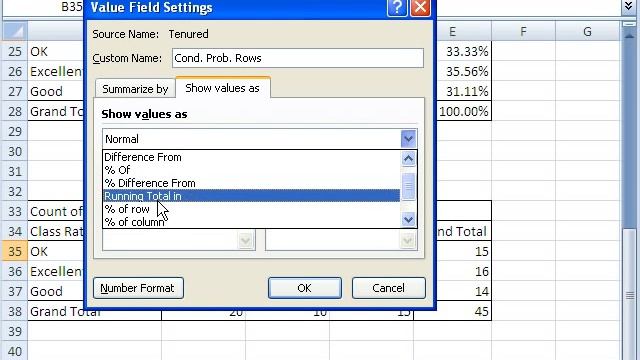Click the Good cell in row 37
Screen dimensions: 640x360
coord(56,291)
